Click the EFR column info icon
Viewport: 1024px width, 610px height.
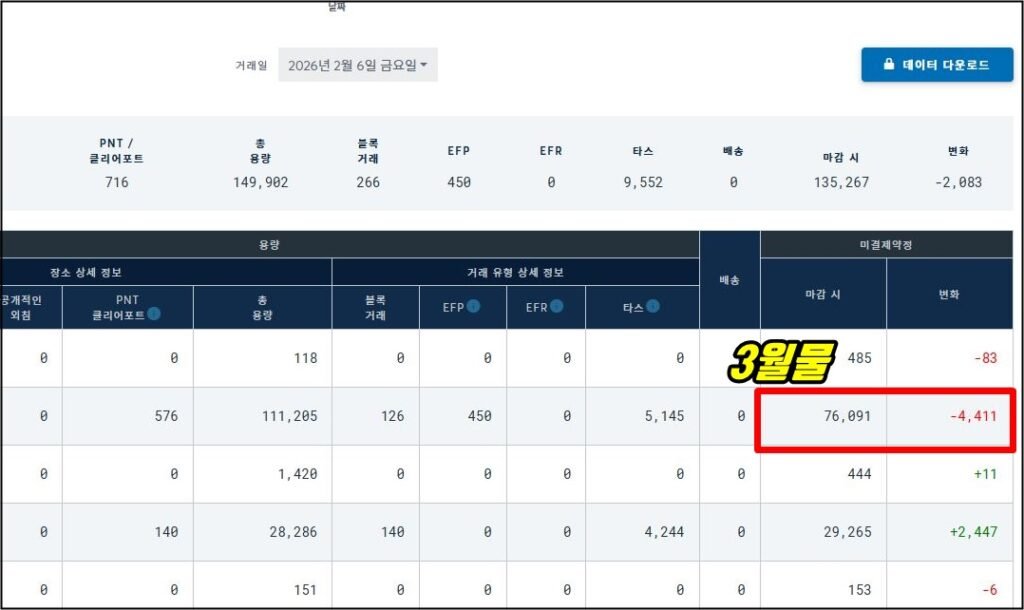point(556,307)
